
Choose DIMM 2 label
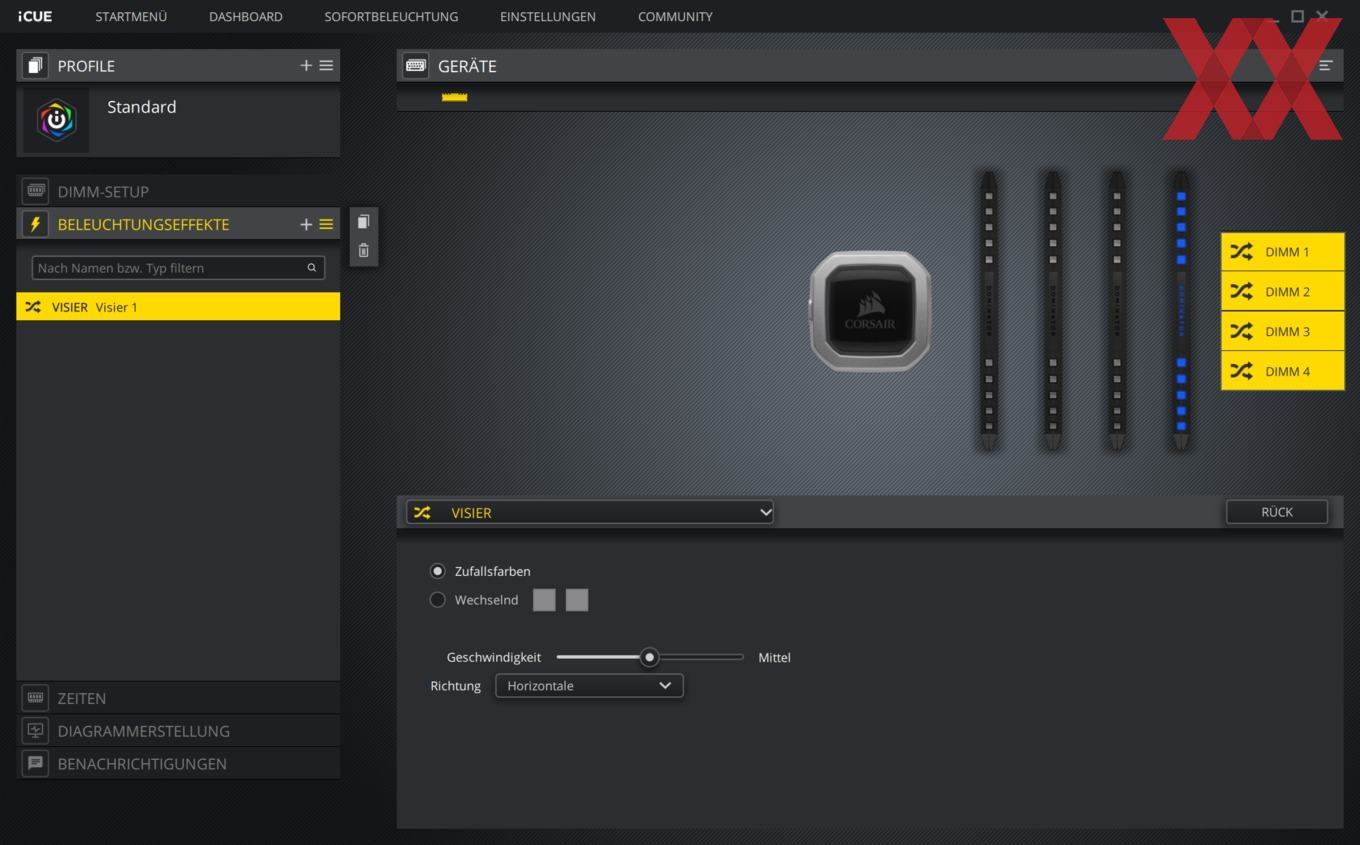click(1287, 292)
